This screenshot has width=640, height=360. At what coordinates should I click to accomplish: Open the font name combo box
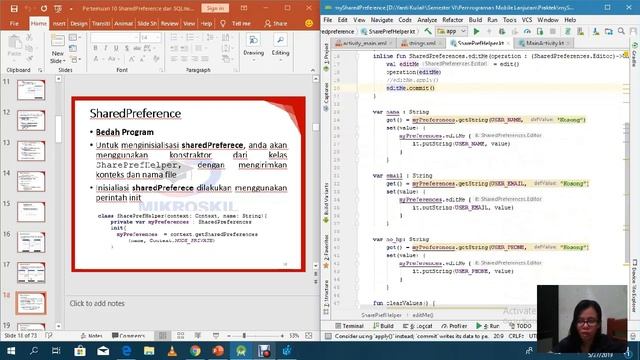115,38
